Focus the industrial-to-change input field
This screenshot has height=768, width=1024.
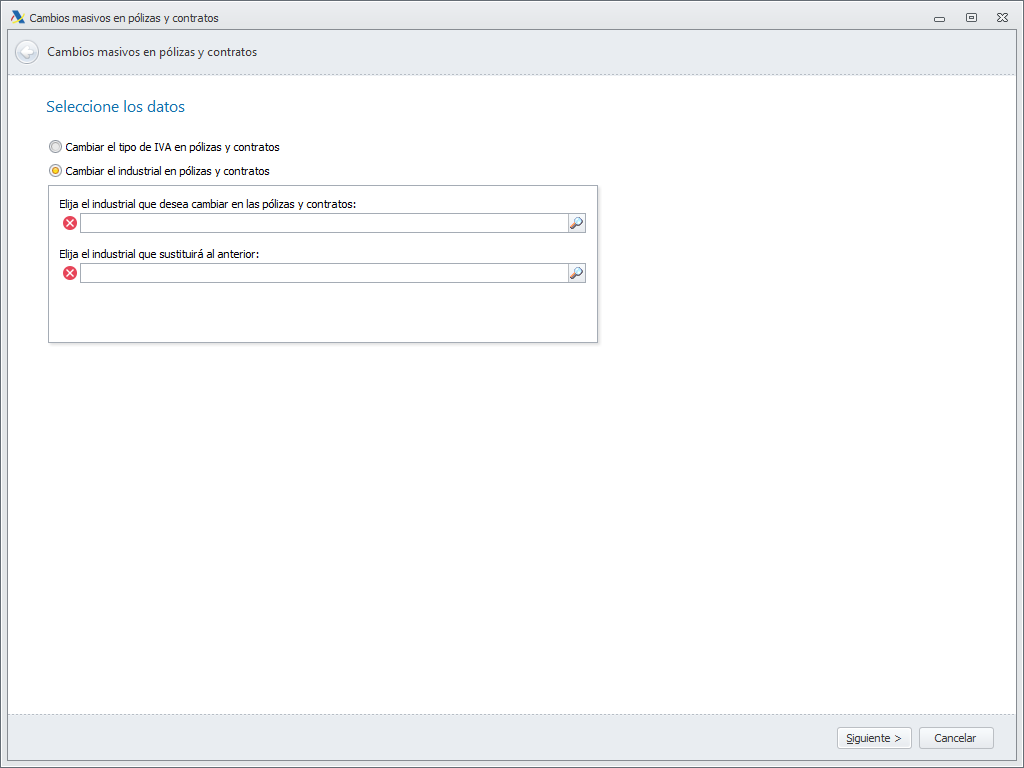pos(323,223)
